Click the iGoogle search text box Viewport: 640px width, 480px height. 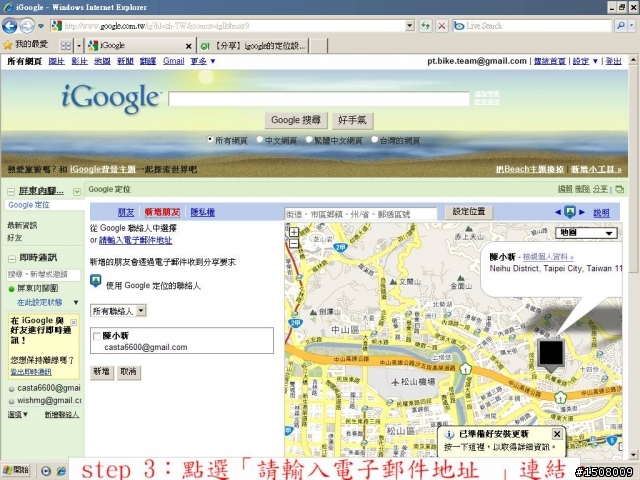319,99
